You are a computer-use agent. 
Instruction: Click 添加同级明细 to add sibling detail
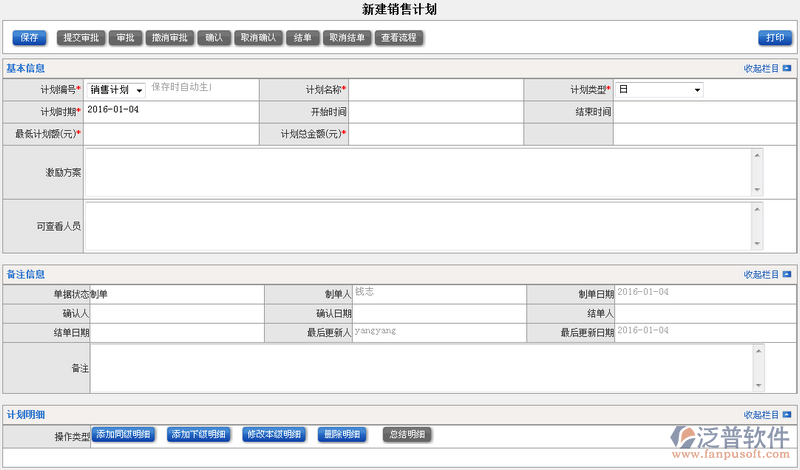click(x=123, y=434)
